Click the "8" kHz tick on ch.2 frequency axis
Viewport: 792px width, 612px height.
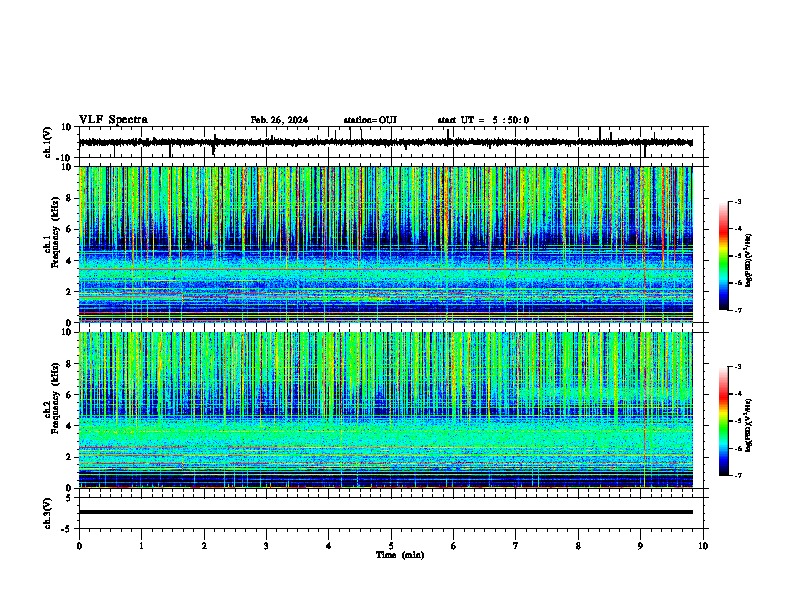tap(69, 364)
